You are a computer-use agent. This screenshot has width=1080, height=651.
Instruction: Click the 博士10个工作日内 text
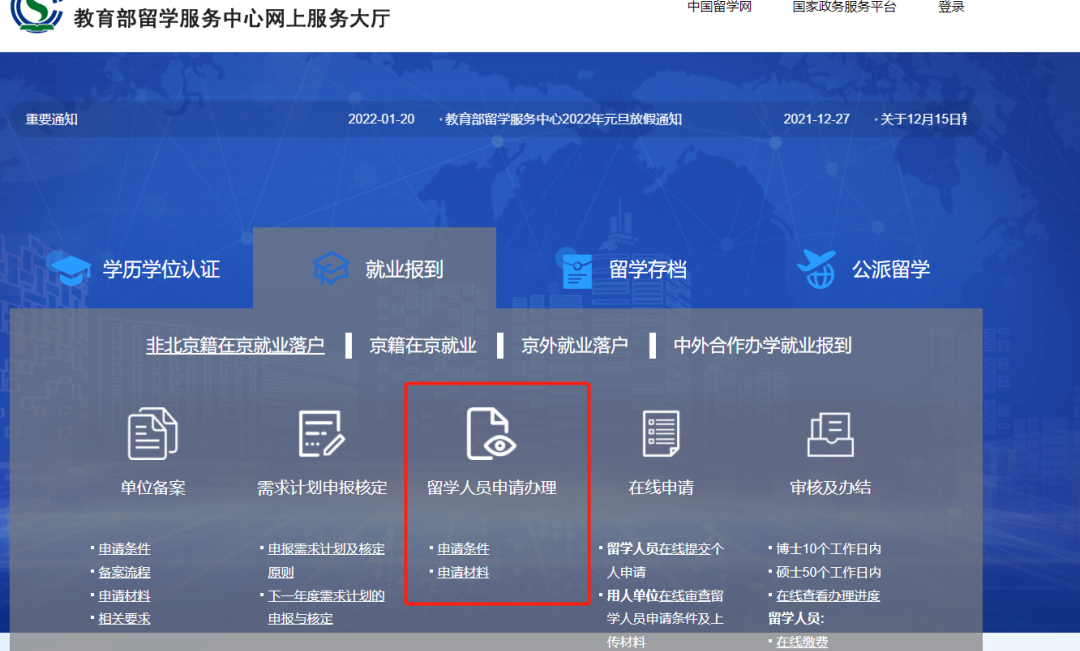829,549
